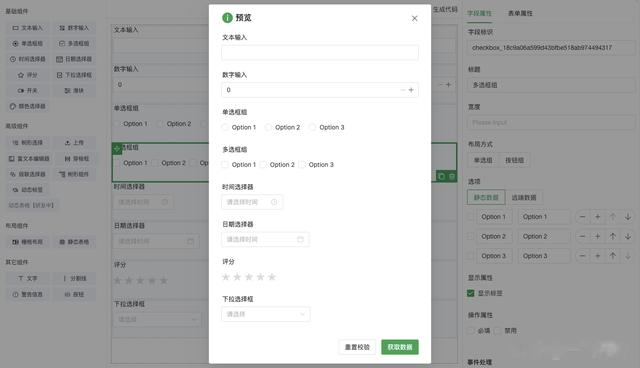This screenshot has height=368, width=640.
Task: Choose 按钮组 layout option
Action: click(x=514, y=160)
